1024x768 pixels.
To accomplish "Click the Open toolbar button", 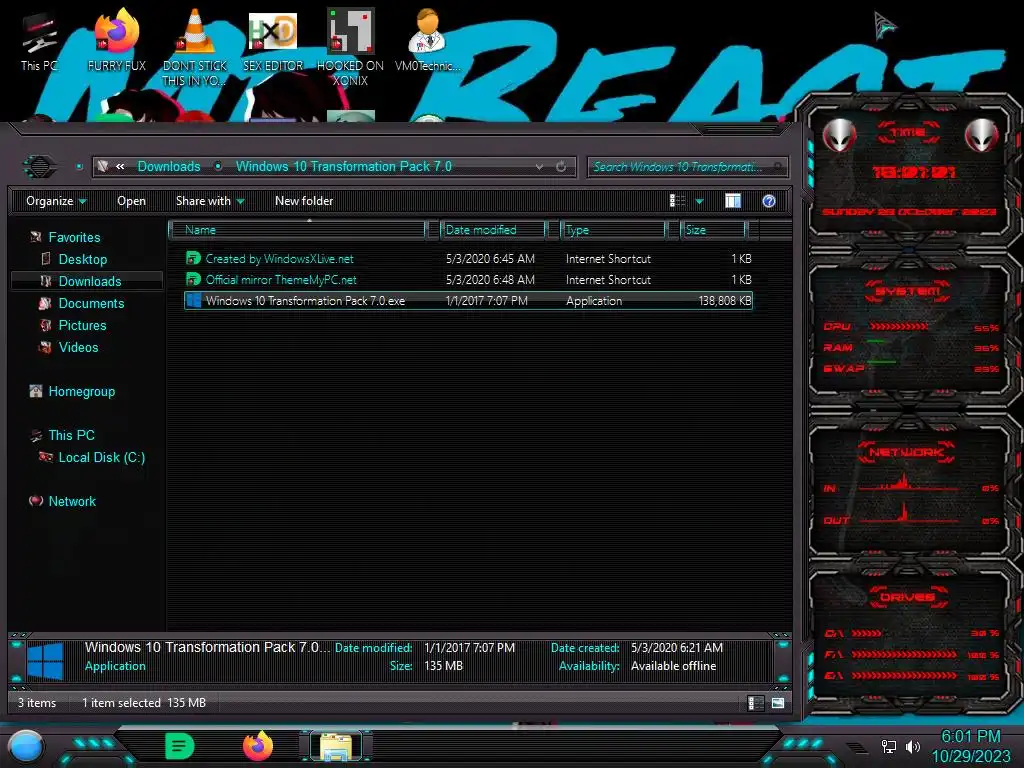I will [x=131, y=201].
